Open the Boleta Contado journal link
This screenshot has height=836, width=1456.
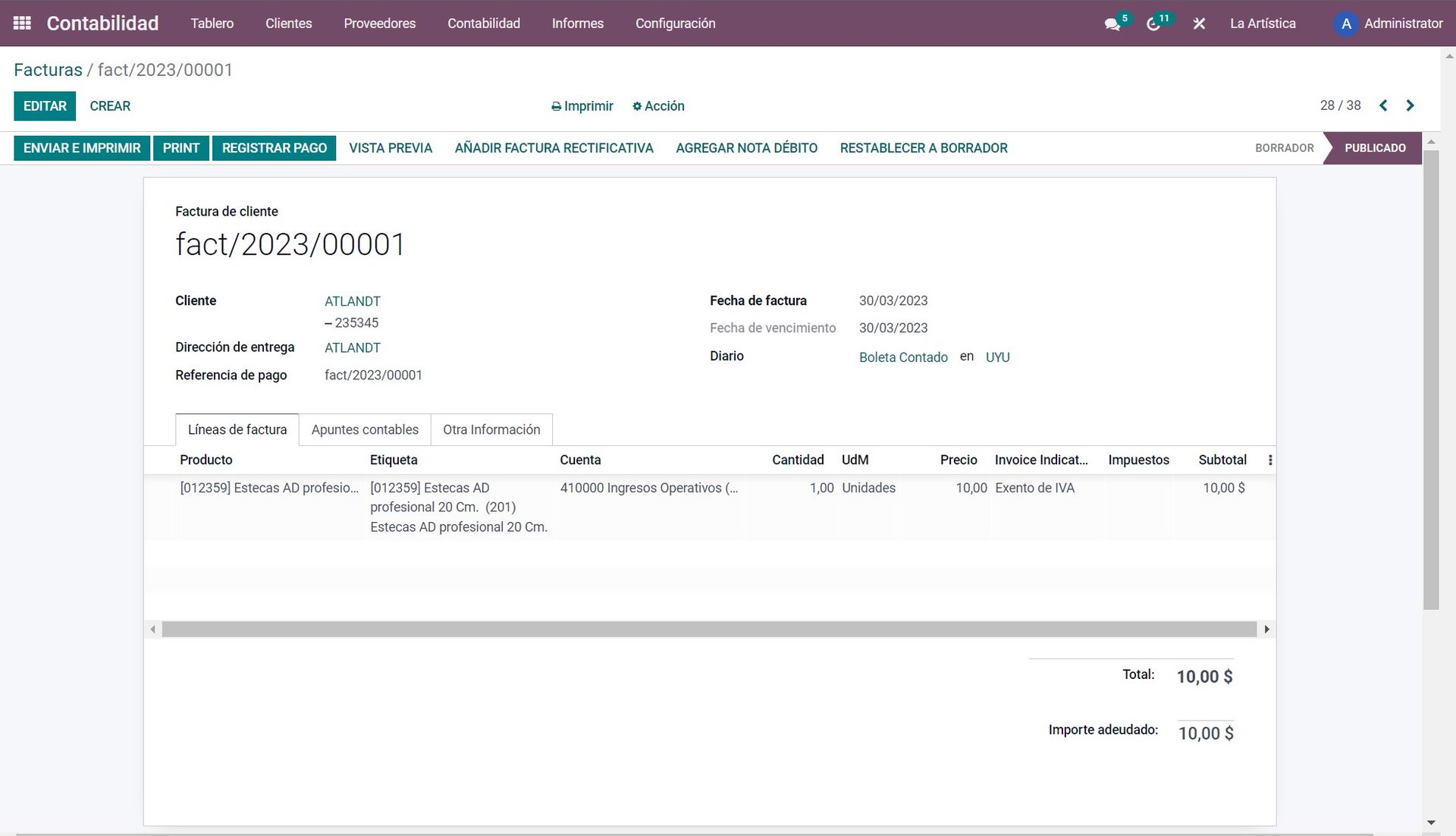click(x=903, y=357)
